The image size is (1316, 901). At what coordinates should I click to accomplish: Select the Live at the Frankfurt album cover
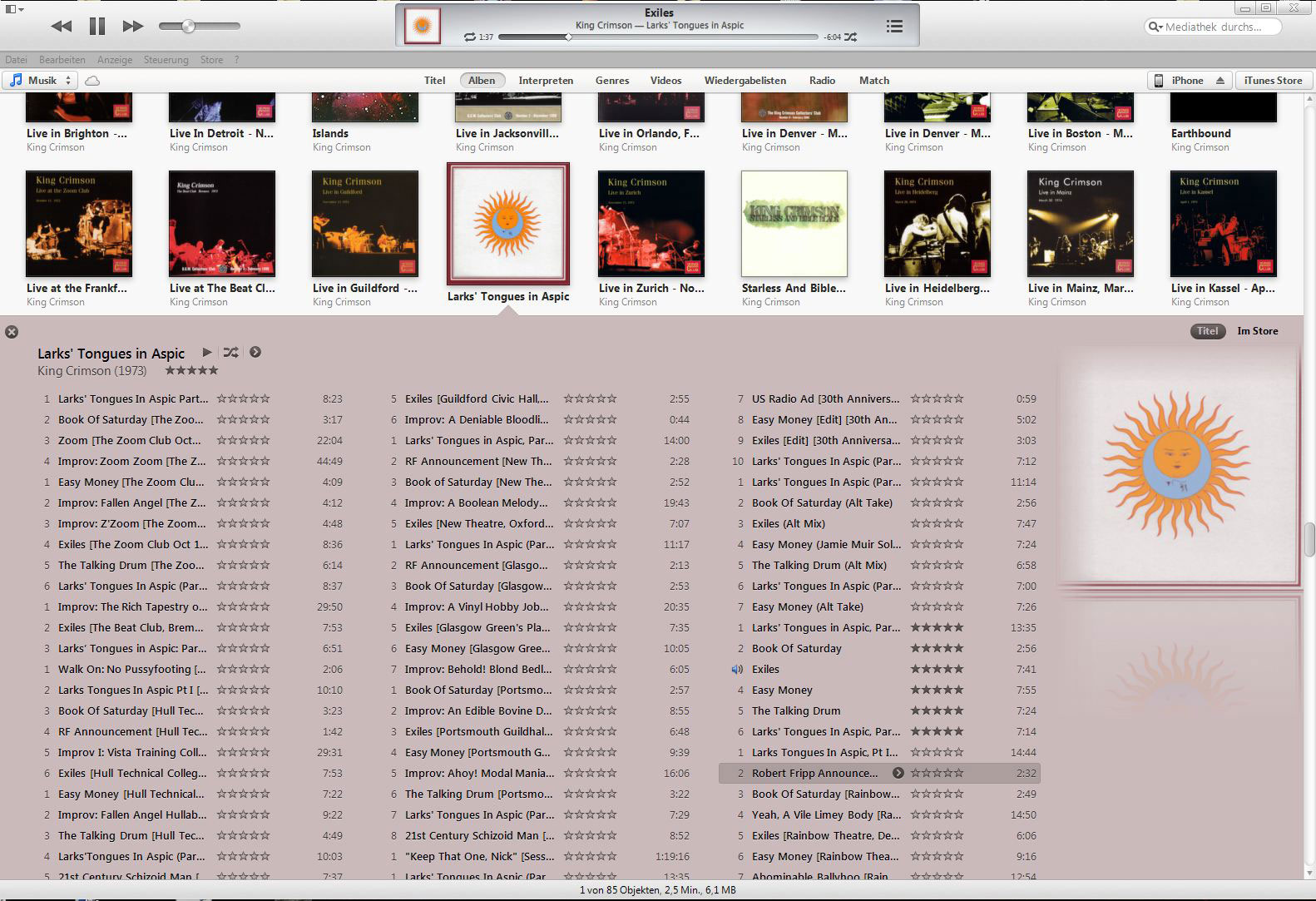pyautogui.click(x=79, y=224)
